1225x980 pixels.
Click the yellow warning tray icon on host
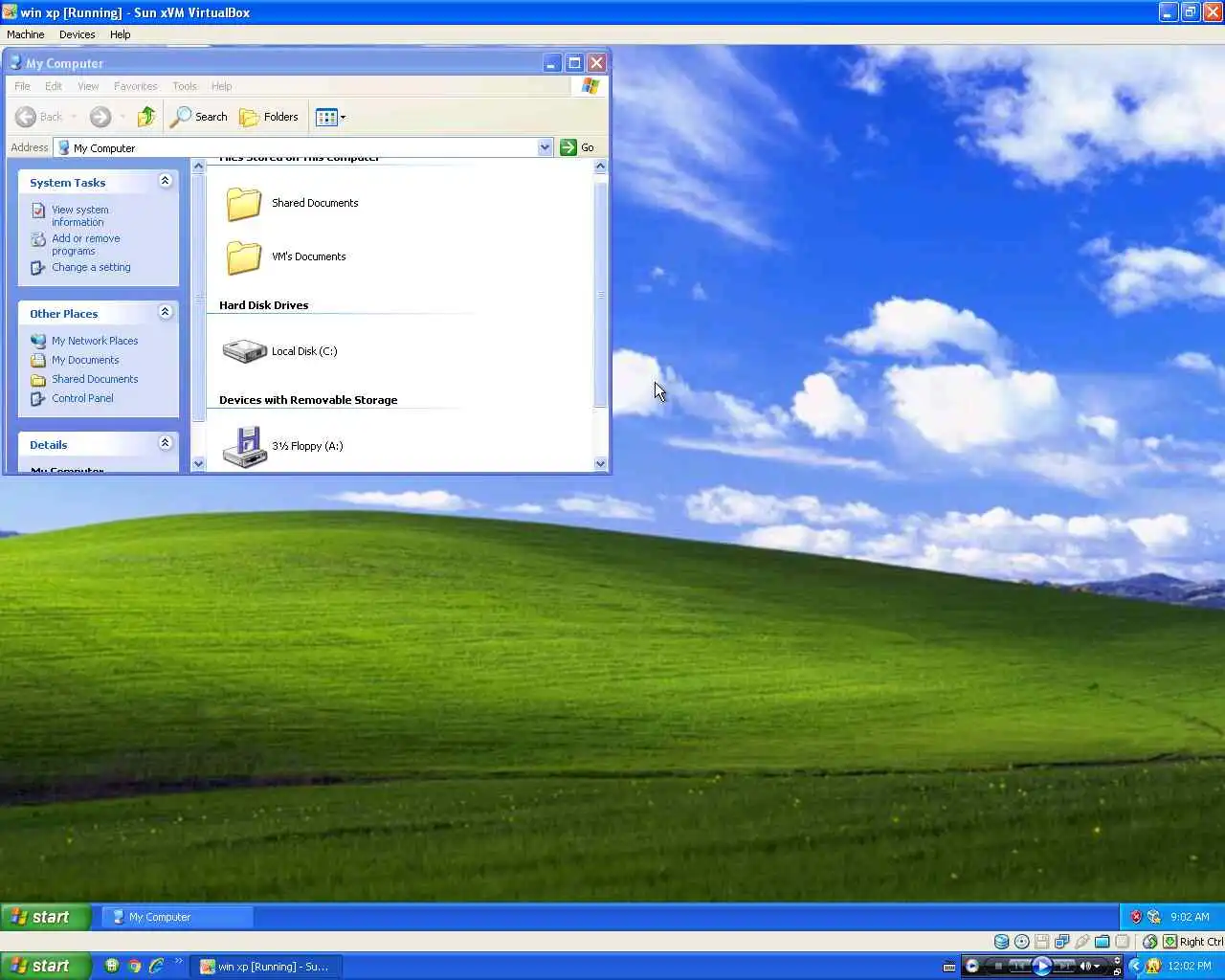1153,966
